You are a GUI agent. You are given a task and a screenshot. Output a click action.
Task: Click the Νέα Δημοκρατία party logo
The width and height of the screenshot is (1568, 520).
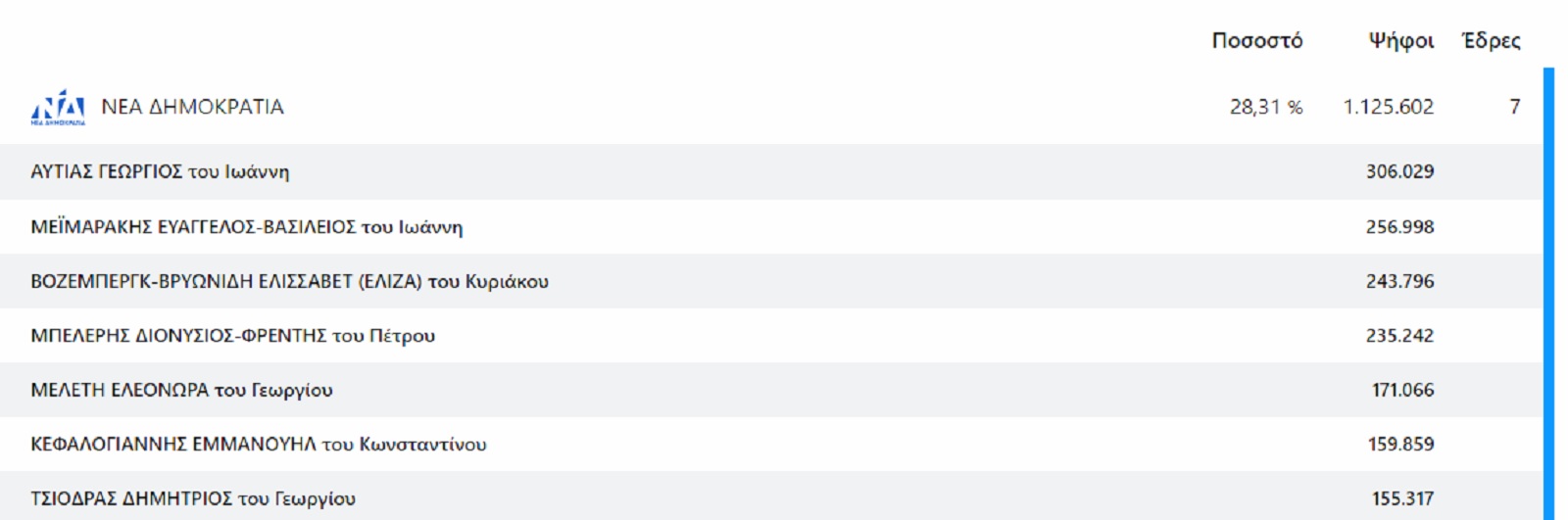(58, 107)
